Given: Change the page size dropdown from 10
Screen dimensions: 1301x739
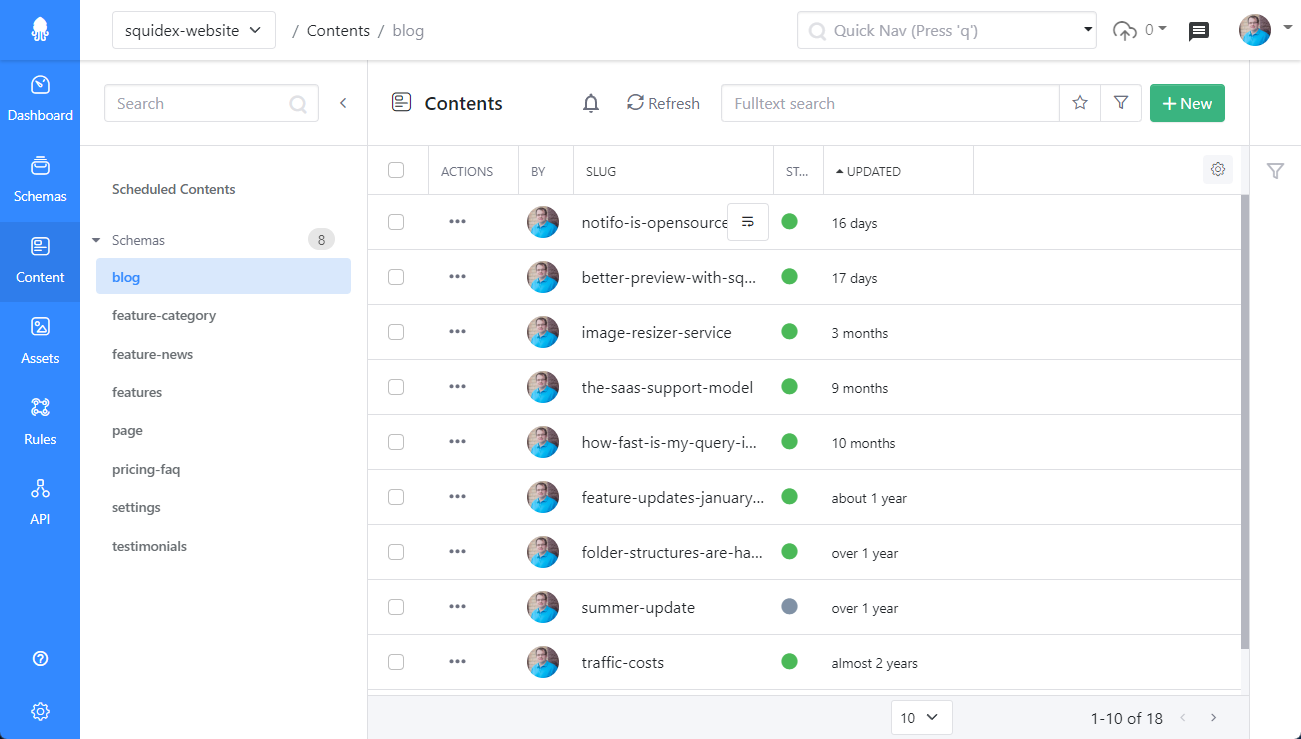Looking at the screenshot, I should coord(921,717).
